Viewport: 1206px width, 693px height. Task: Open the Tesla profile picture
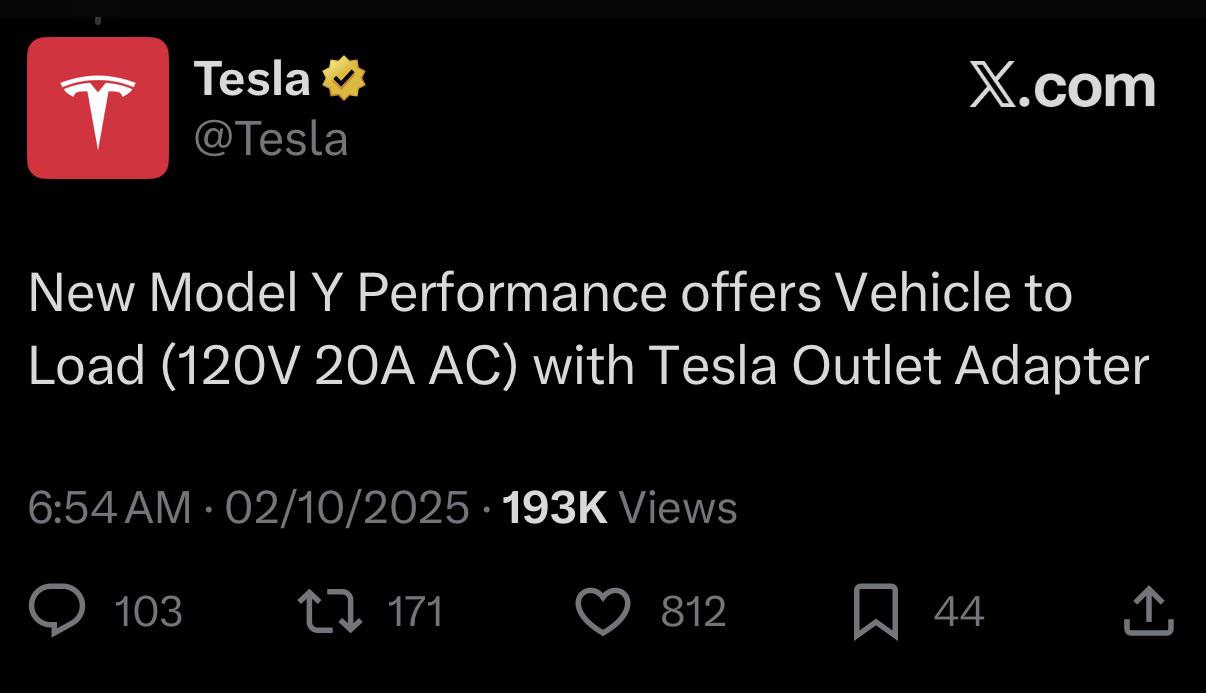[x=98, y=108]
